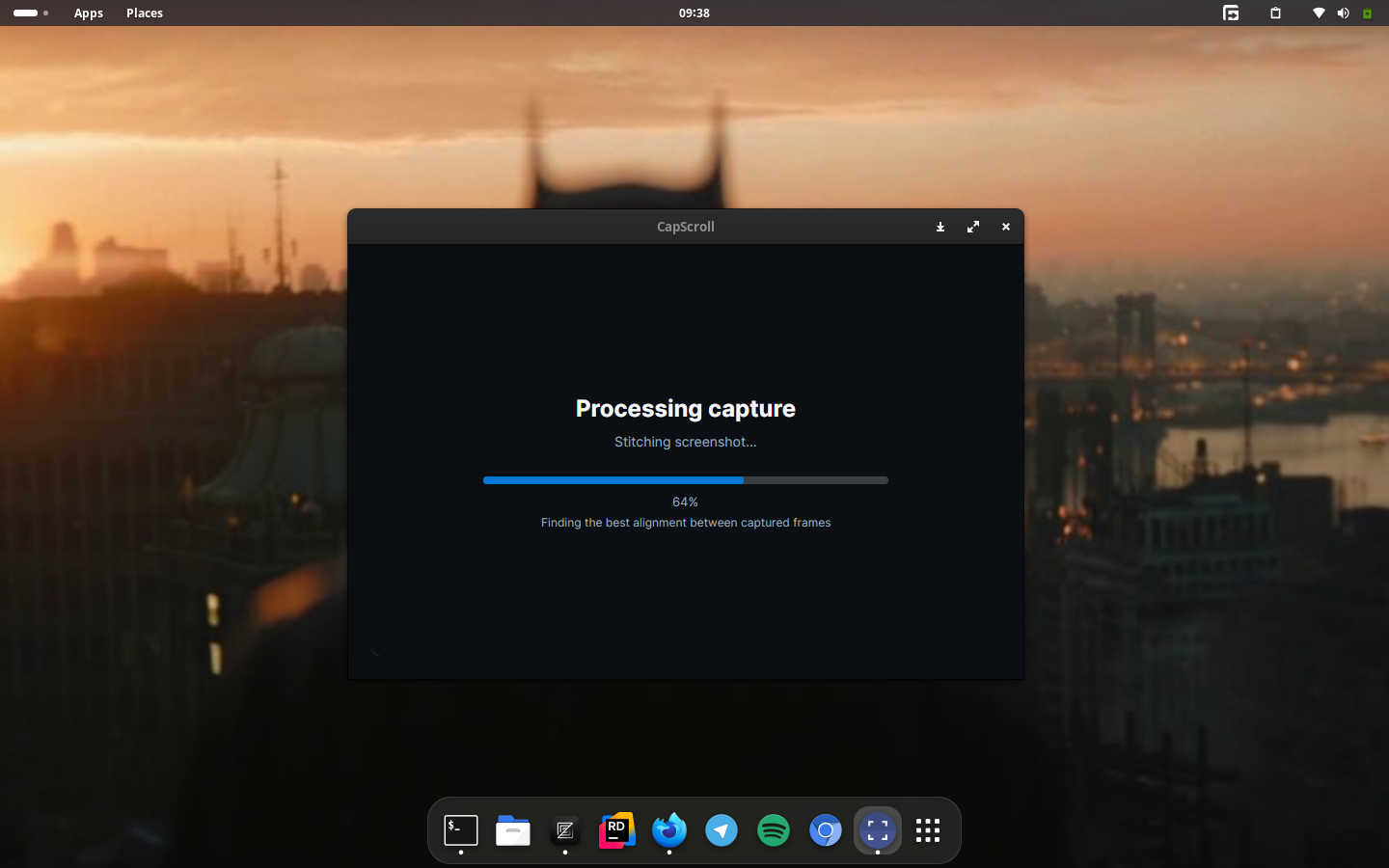This screenshot has height=868, width=1389.
Task: Click the CapScroll window title
Action: pos(686,227)
